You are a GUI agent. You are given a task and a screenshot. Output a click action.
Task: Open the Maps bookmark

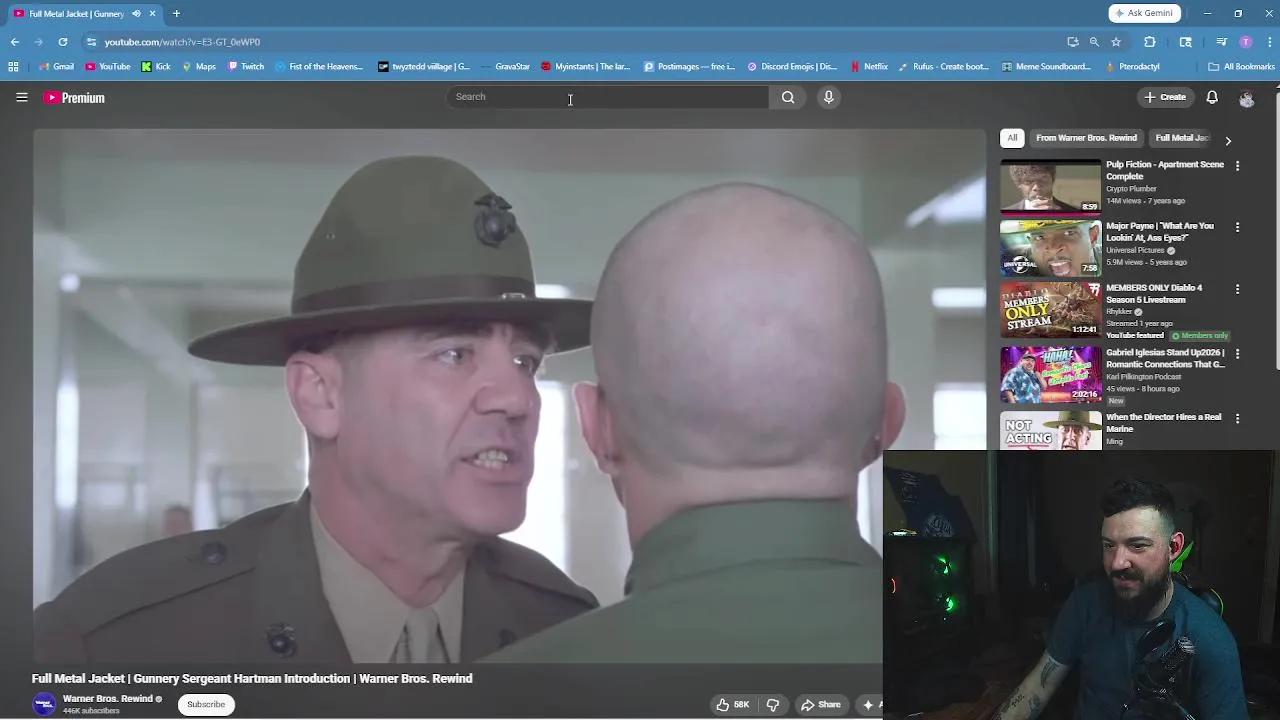(199, 67)
